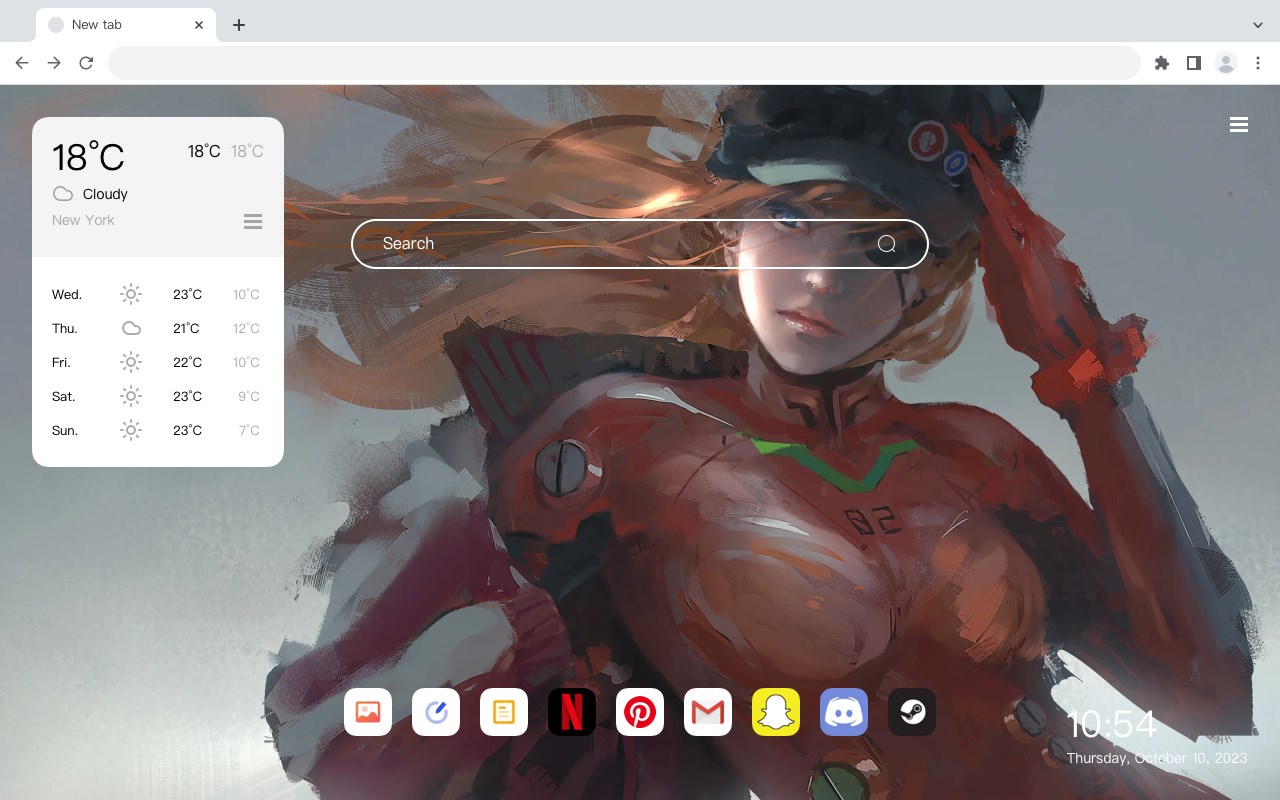
Task: Open the Gmail shortcut
Action: click(708, 712)
